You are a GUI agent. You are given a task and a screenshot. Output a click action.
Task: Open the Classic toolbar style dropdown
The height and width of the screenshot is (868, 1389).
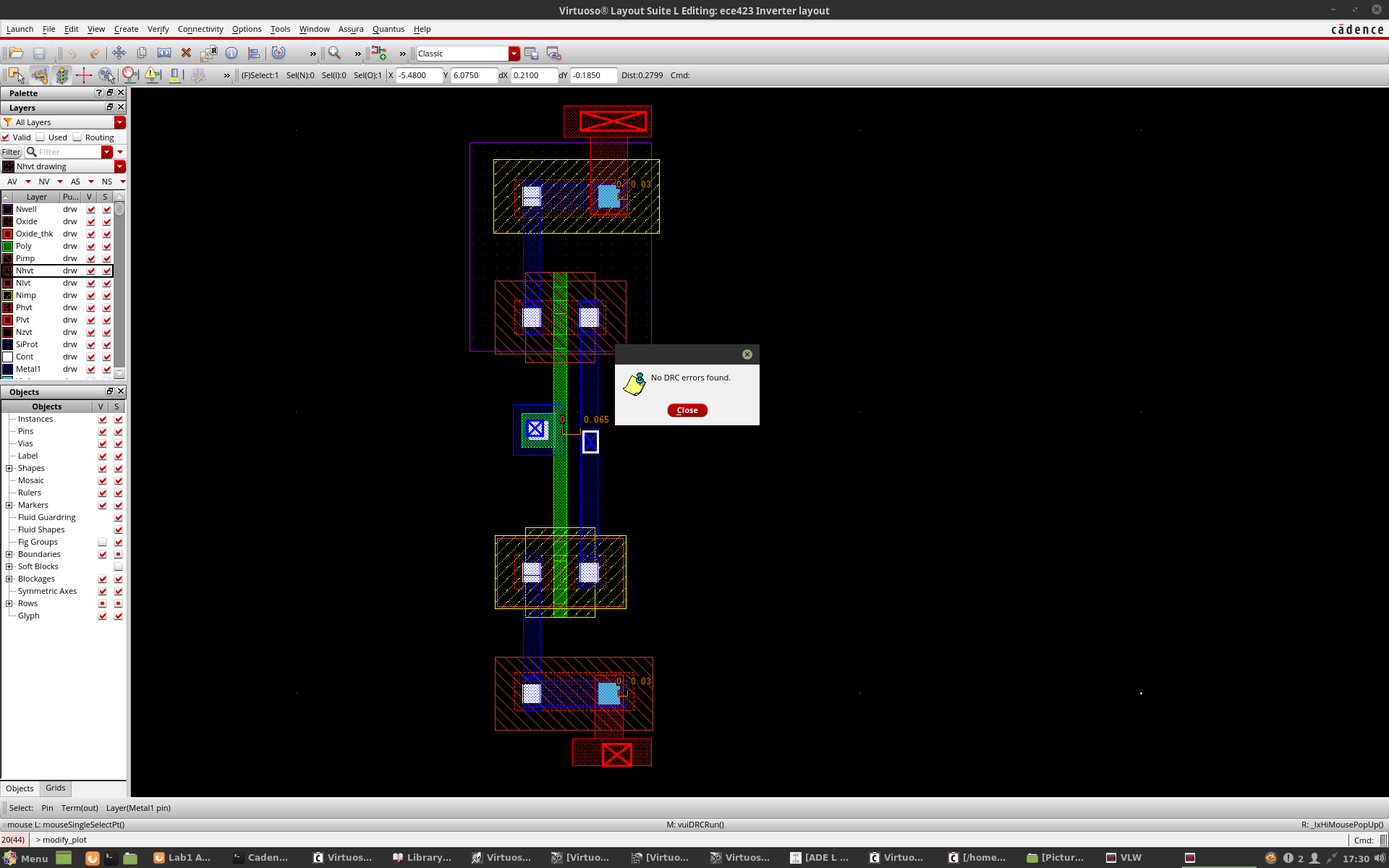514,53
